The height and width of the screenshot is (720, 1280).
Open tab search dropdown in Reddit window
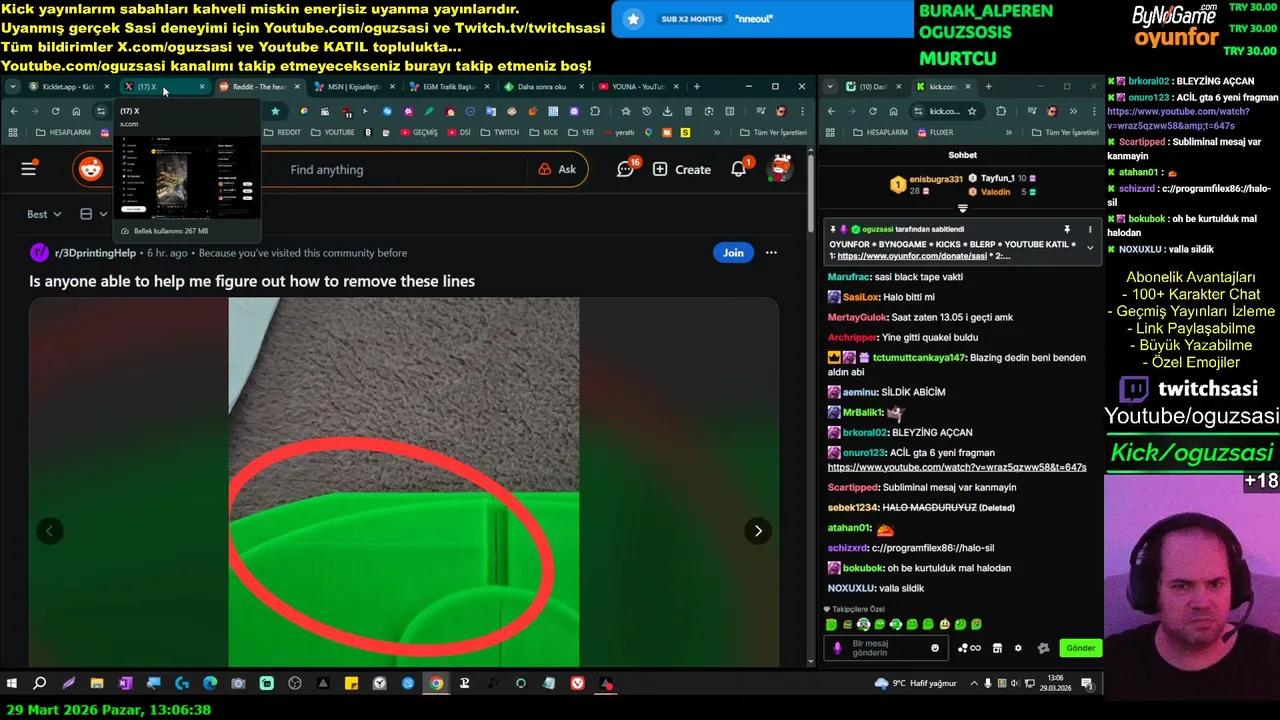pos(12,87)
